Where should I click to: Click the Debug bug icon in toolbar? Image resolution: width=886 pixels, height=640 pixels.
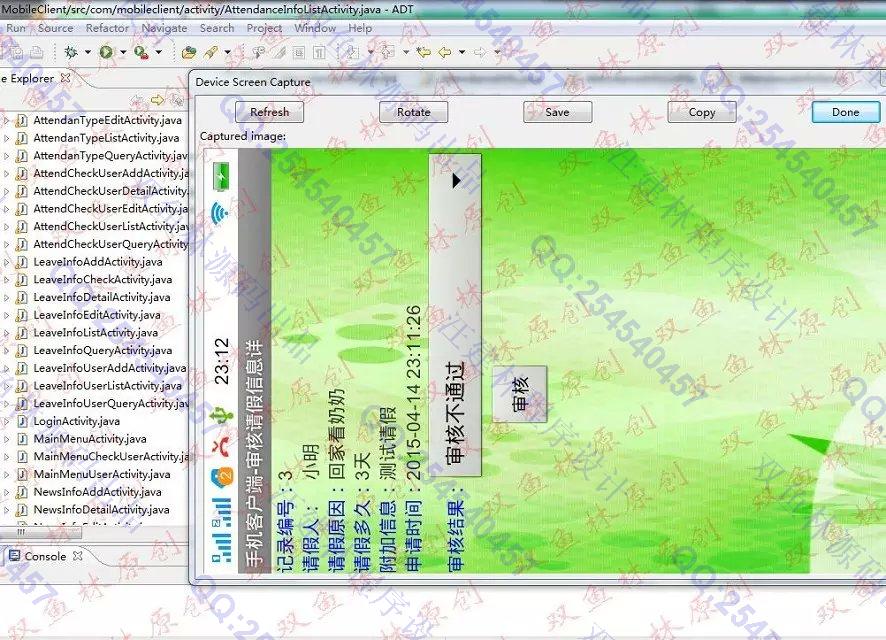(x=71, y=52)
